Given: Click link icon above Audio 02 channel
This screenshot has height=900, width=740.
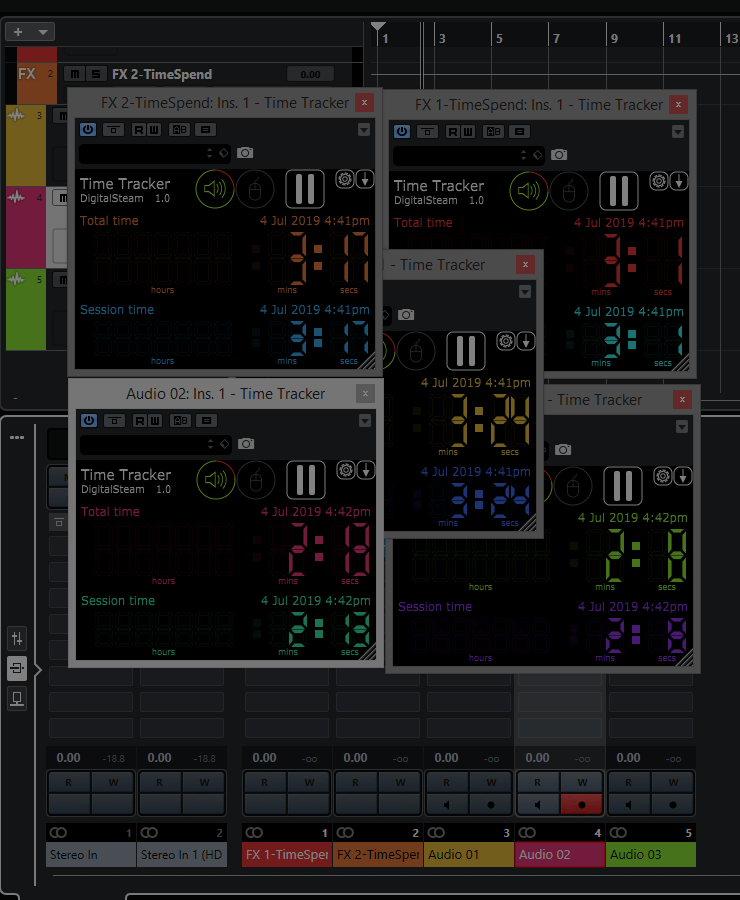Looking at the screenshot, I should (527, 832).
